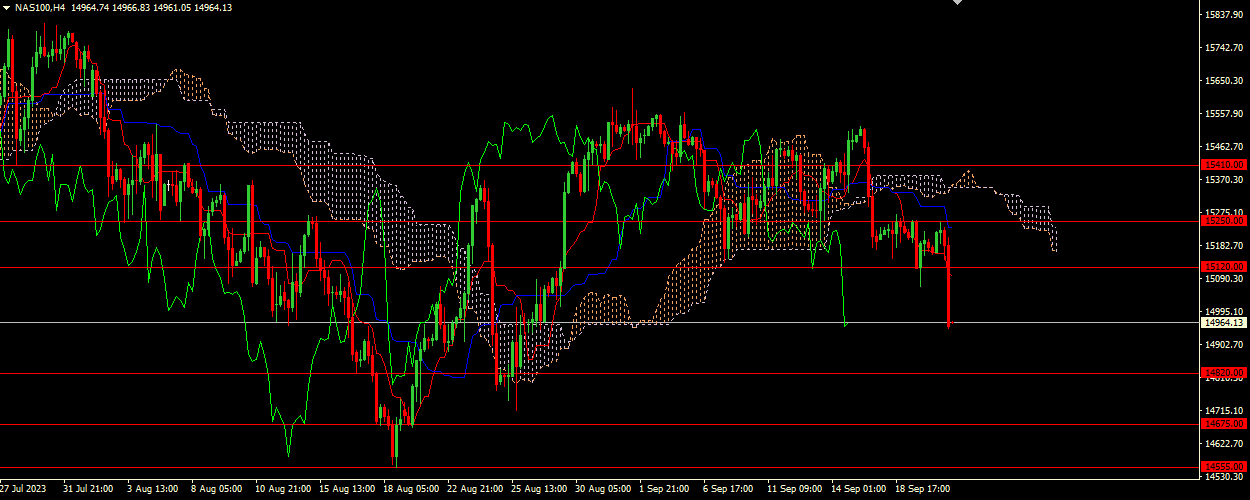Viewport: 1250px width, 500px height.
Task: Click the 25 Aug 13:00 time label
Action: 539,489
